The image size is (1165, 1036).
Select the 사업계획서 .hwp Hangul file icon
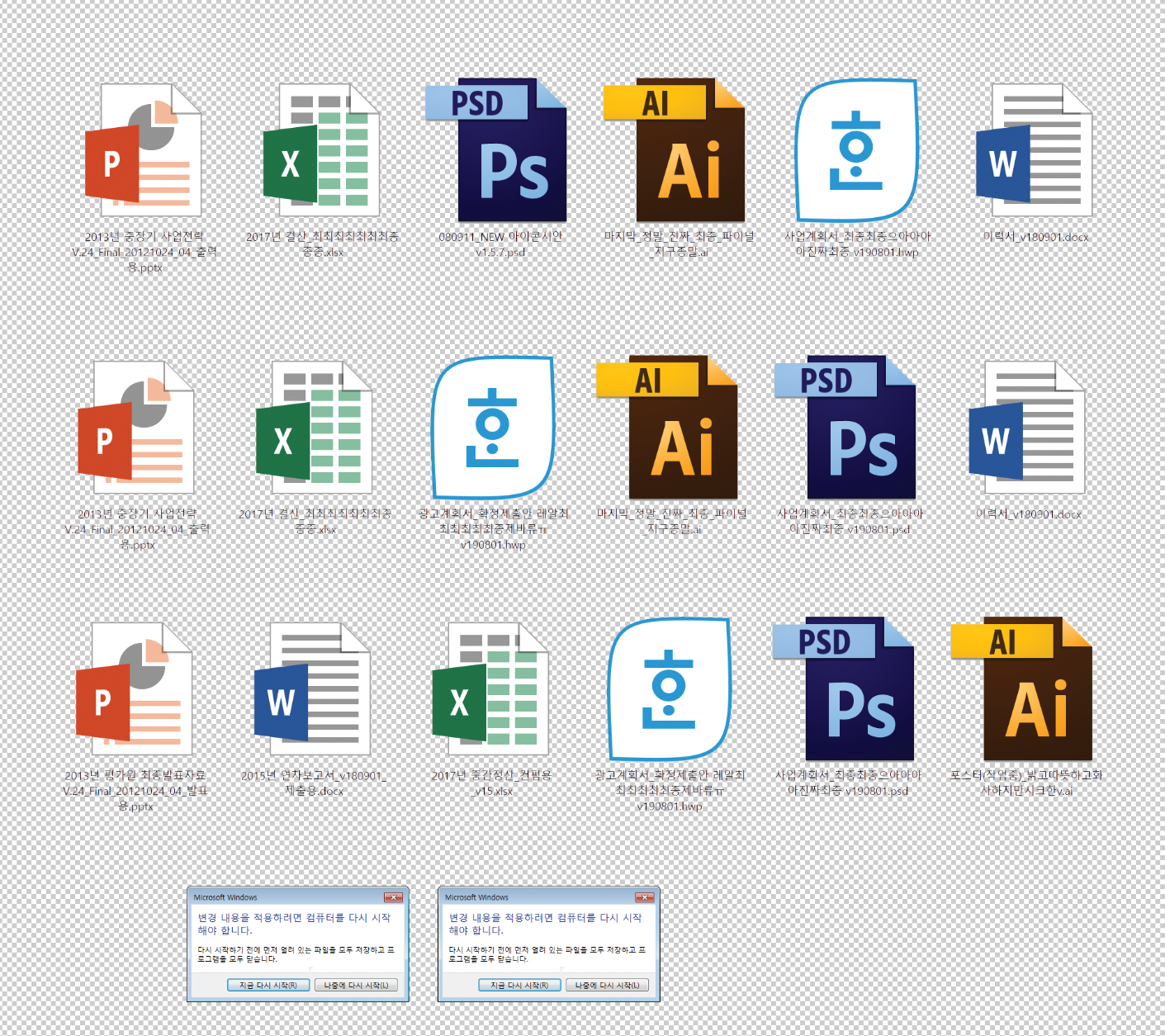[856, 151]
